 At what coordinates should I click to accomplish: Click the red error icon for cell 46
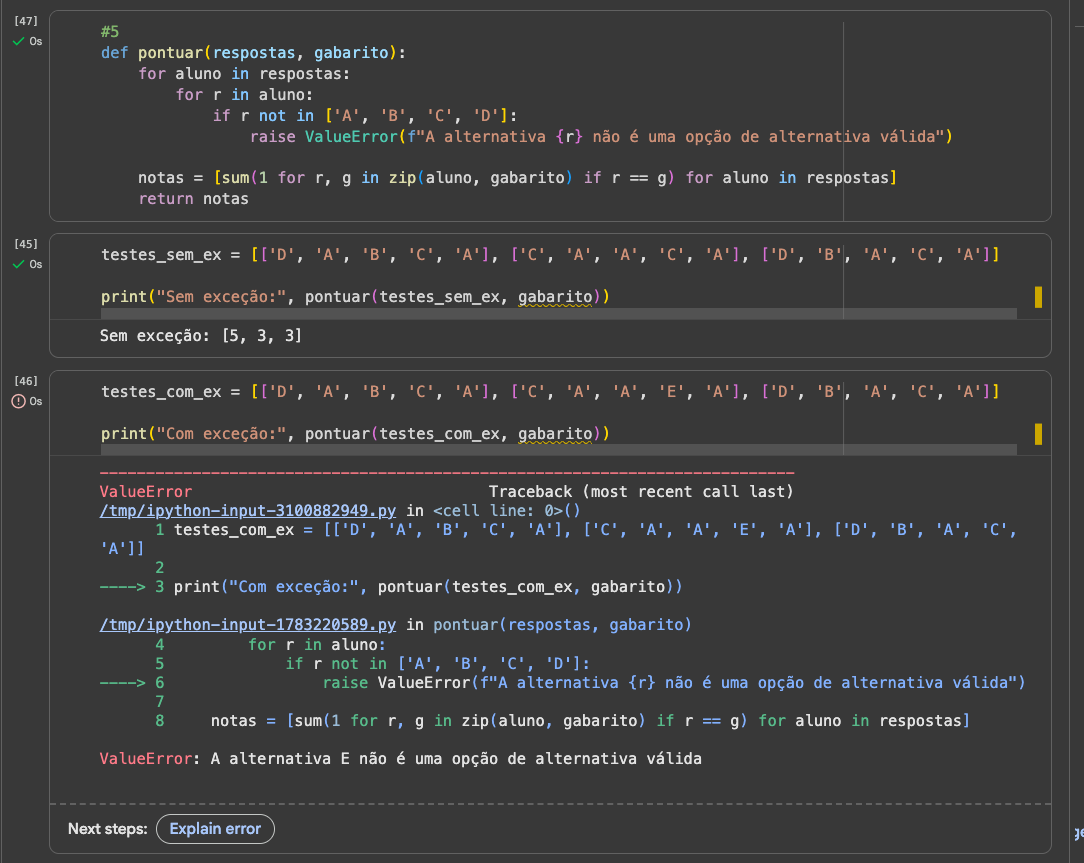(17, 401)
